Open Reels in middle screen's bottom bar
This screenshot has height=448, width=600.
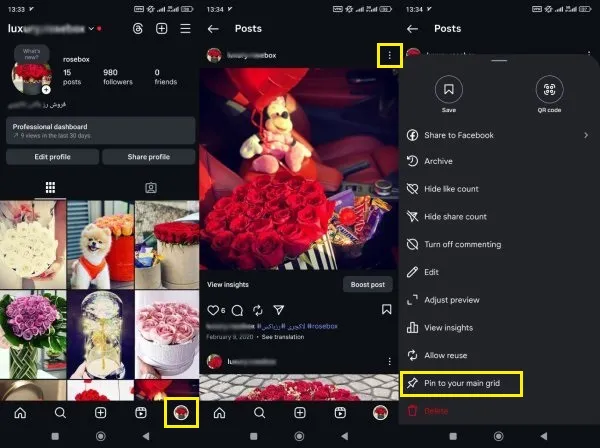tap(340, 413)
